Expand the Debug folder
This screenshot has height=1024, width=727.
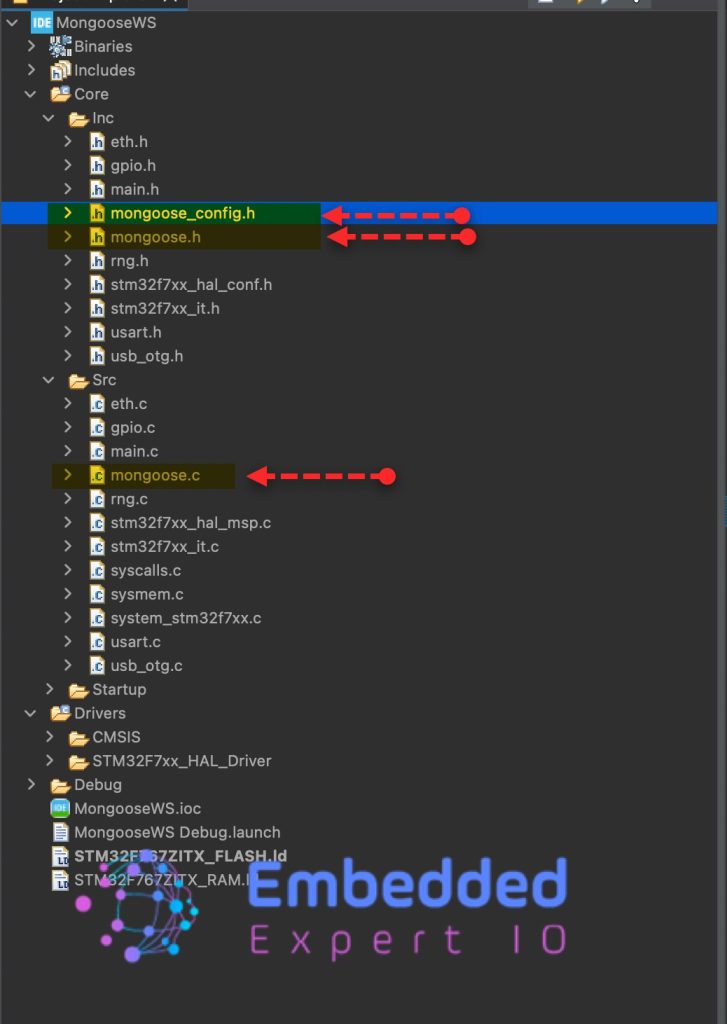click(x=31, y=785)
